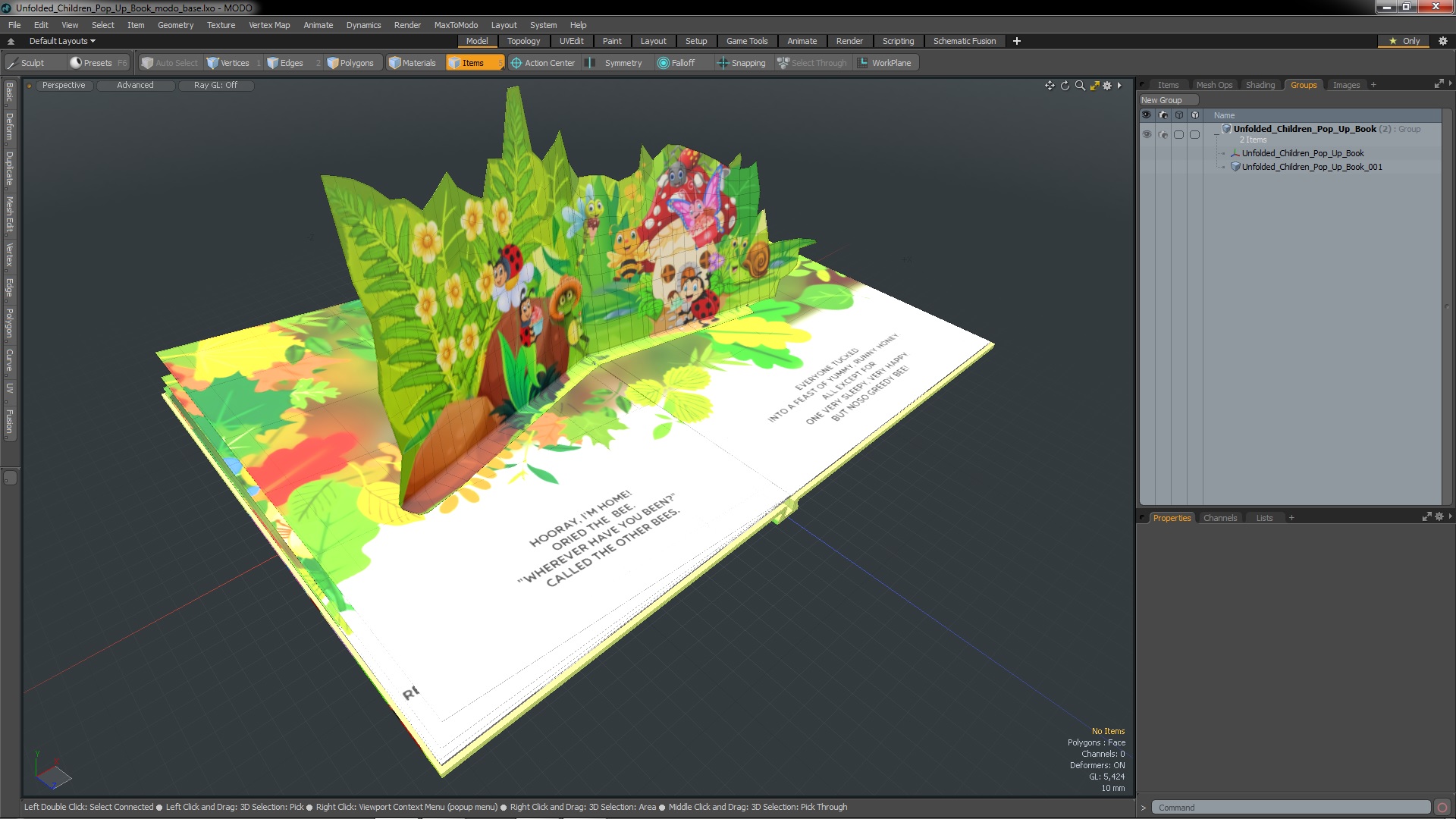
Task: Click the camera column header in Groups list
Action: (1163, 115)
